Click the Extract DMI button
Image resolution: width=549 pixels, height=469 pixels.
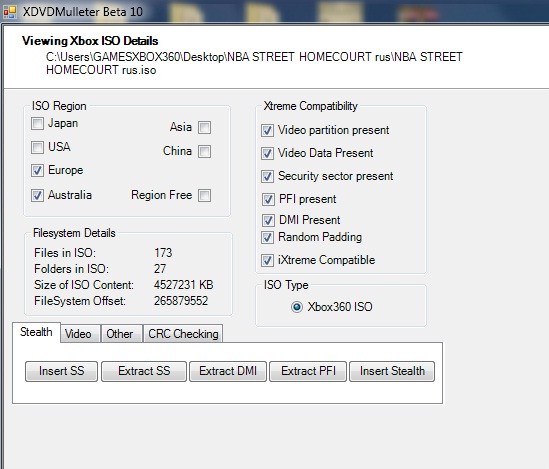point(228,371)
